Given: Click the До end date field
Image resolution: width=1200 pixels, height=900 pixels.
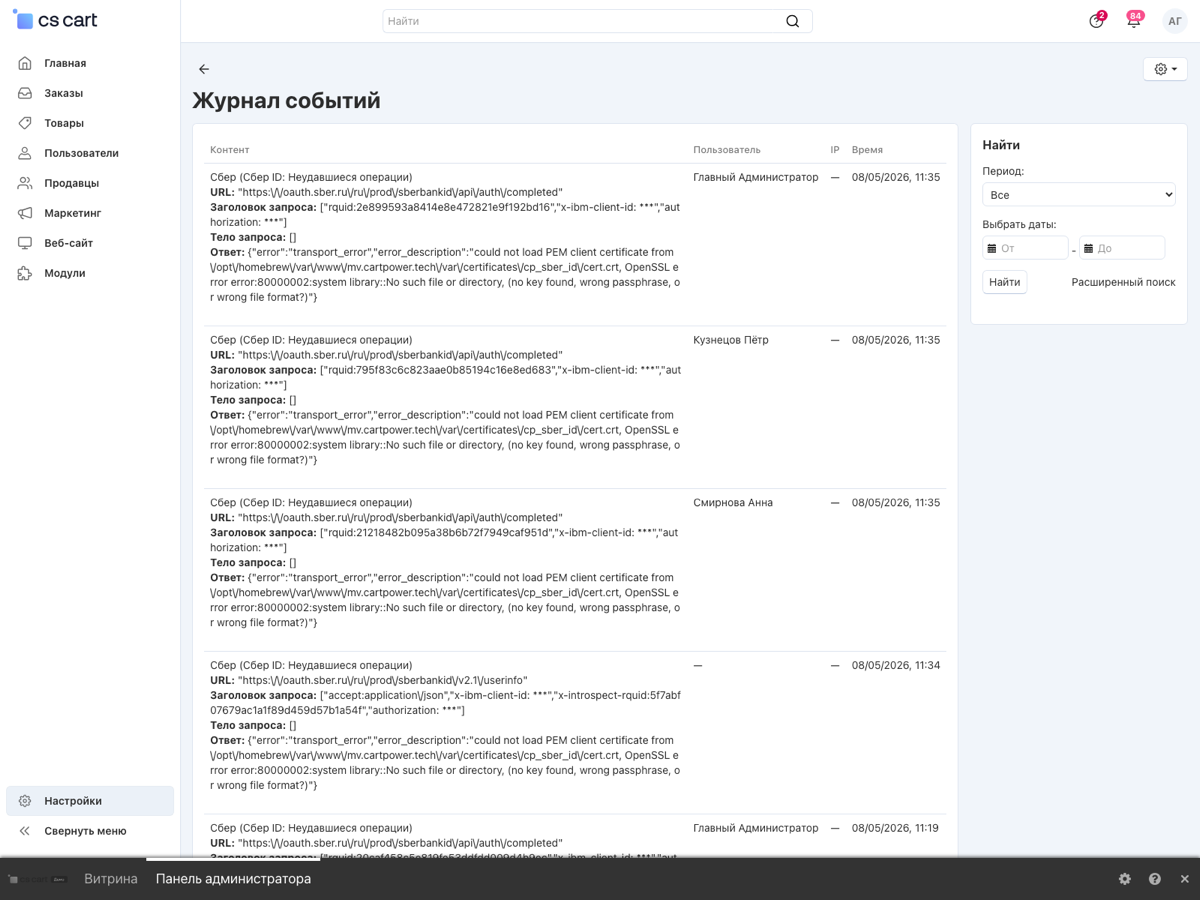Looking at the screenshot, I should 1122,248.
